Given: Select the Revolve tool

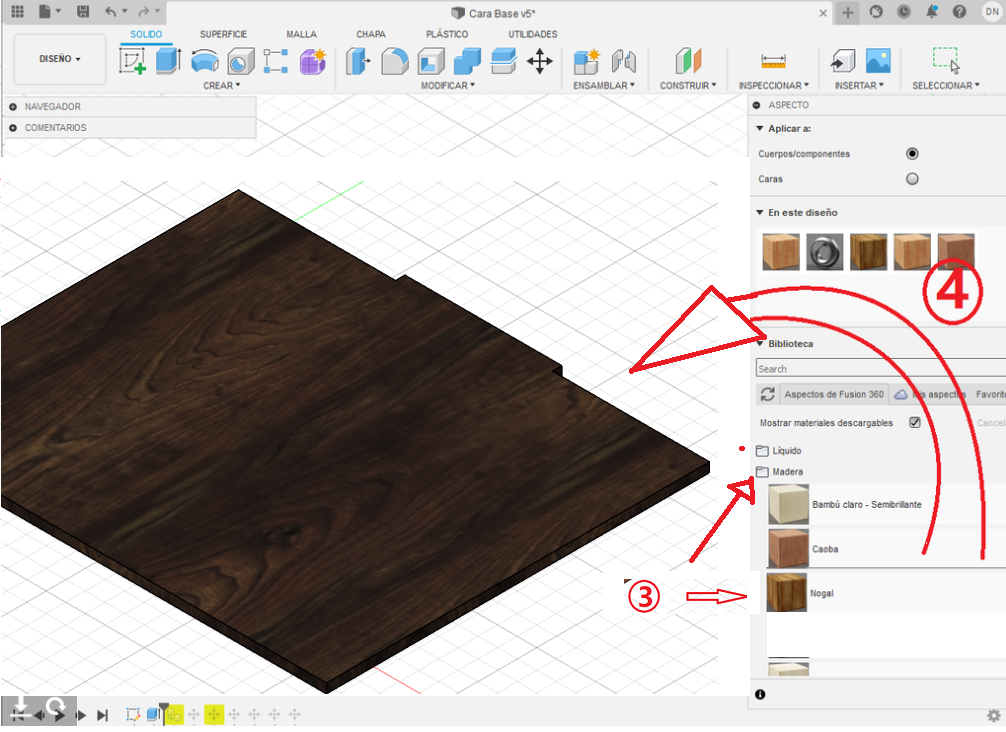Looking at the screenshot, I should 205,61.
